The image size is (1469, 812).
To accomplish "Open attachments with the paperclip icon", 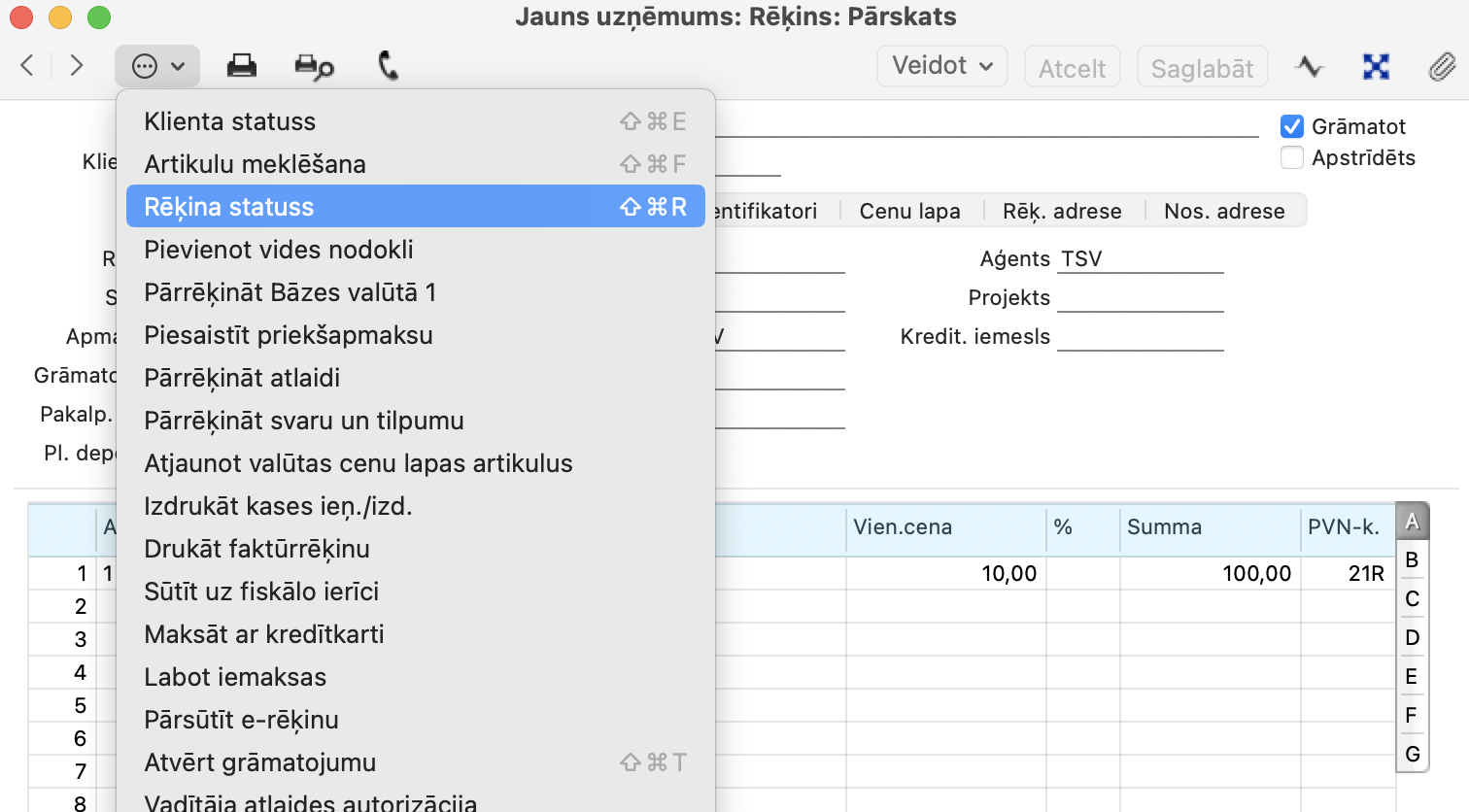I will (x=1442, y=66).
